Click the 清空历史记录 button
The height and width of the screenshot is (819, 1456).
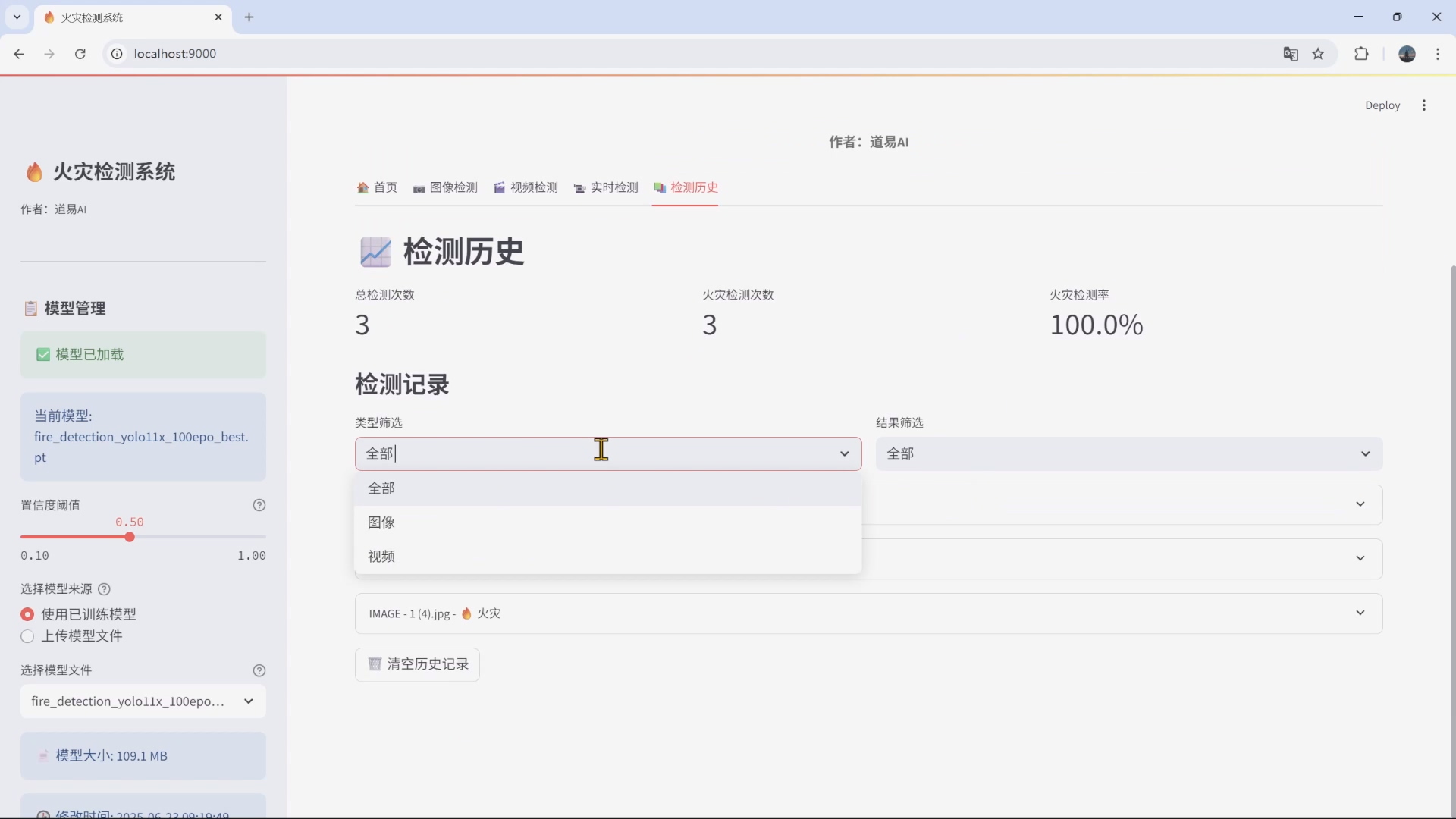pos(416,664)
